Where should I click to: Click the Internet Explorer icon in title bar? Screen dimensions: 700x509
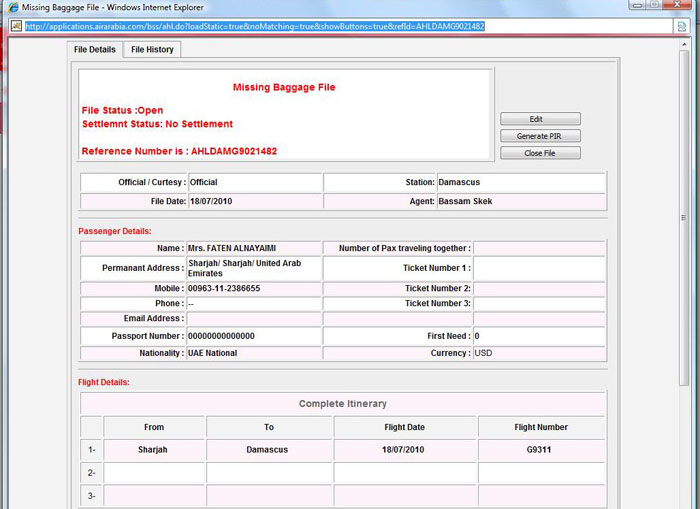click(12, 8)
